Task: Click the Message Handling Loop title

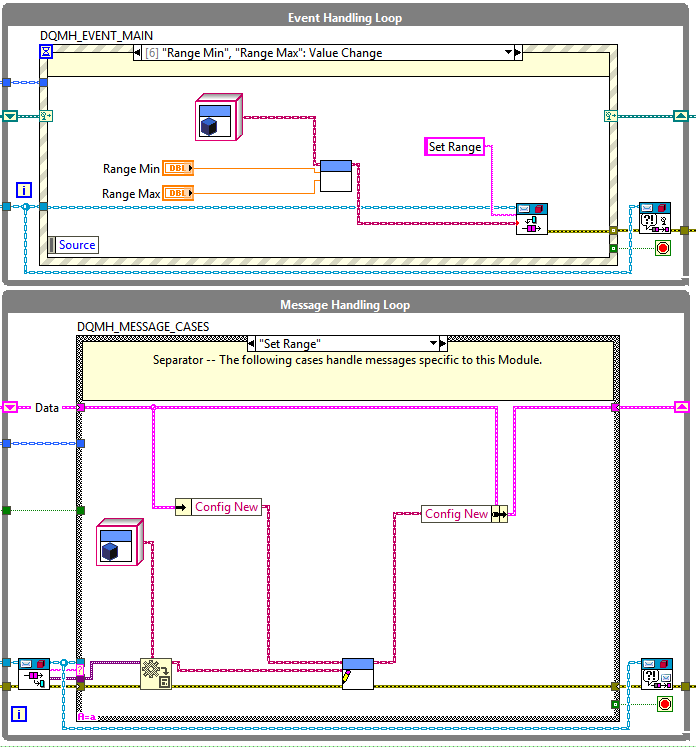Action: pos(345,305)
